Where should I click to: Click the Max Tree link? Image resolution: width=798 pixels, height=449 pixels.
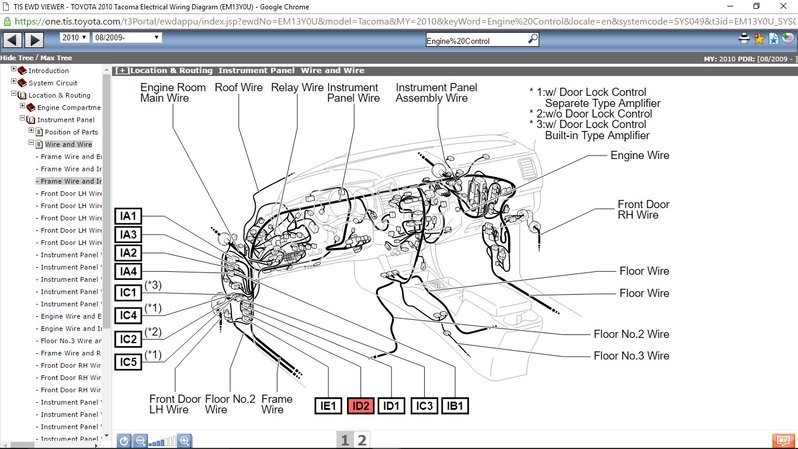point(56,58)
